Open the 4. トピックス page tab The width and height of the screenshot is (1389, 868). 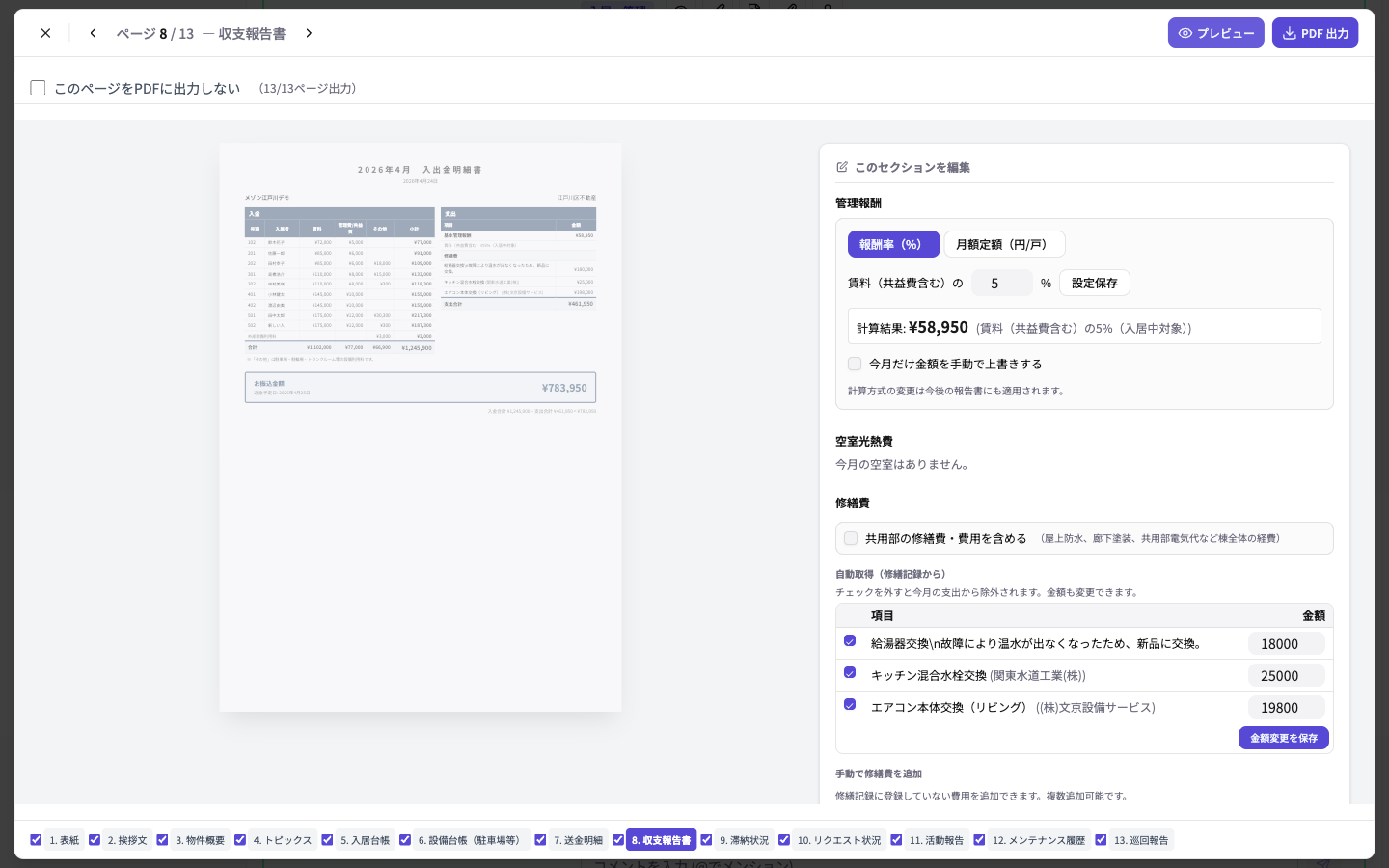283,840
